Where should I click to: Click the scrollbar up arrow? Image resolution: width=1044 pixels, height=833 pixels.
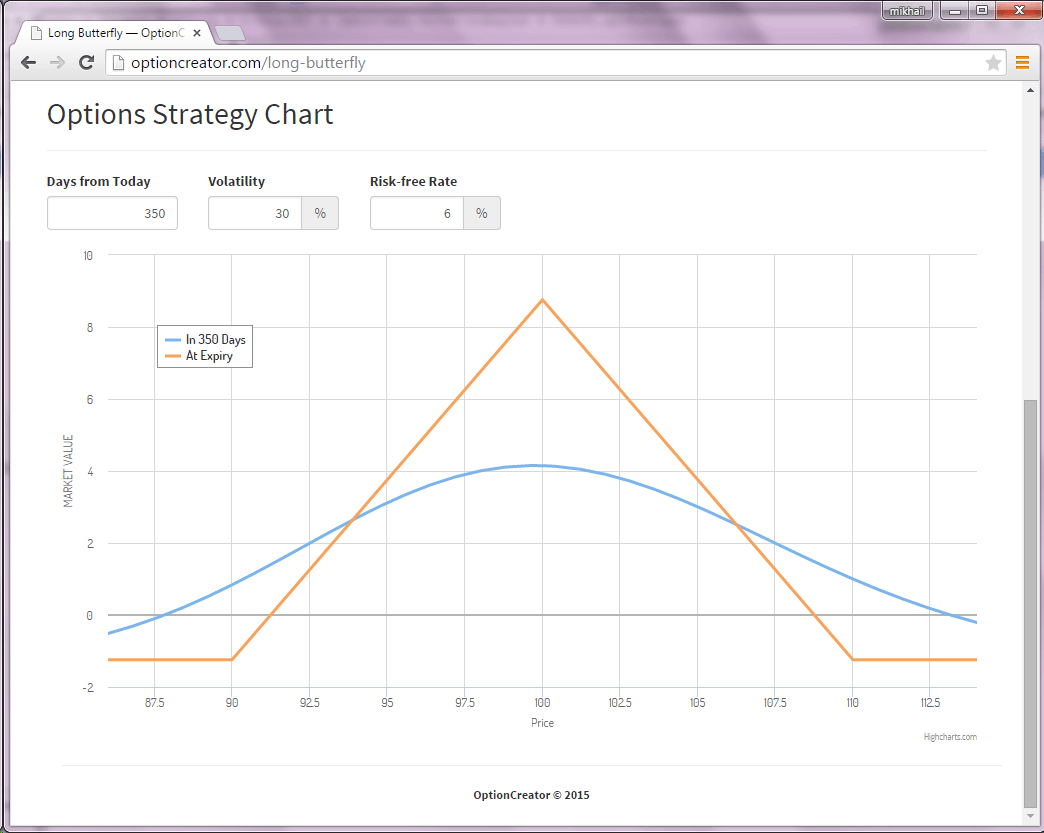pos(1031,91)
